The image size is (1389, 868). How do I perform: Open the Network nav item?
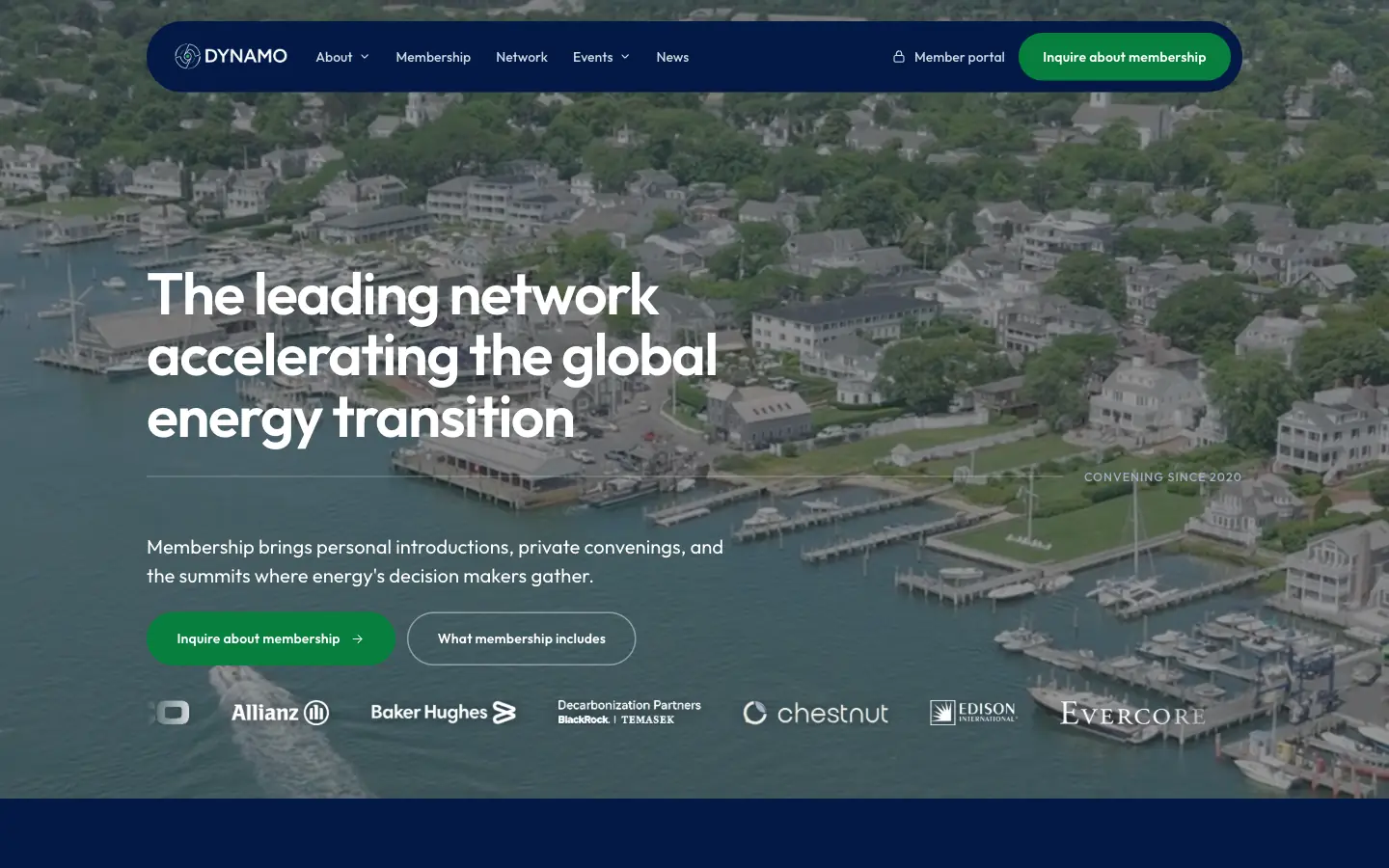[522, 57]
